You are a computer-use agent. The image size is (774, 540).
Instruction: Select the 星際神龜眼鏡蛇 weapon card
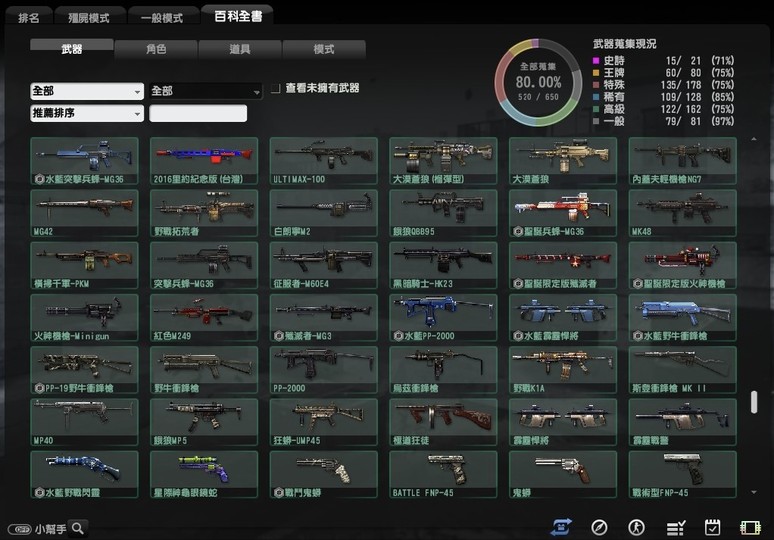click(x=204, y=475)
